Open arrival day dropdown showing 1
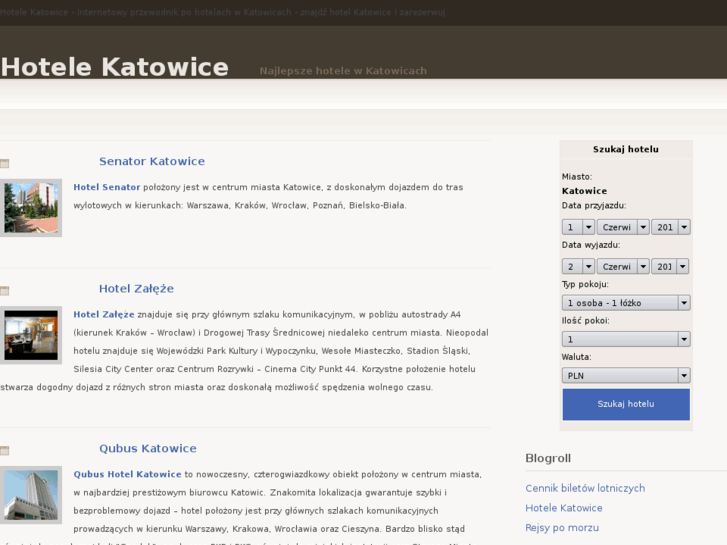This screenshot has height=545, width=727. tap(578, 227)
